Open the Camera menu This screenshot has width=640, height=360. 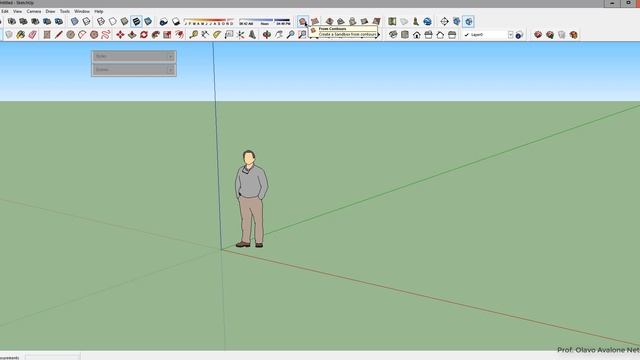pos(34,11)
